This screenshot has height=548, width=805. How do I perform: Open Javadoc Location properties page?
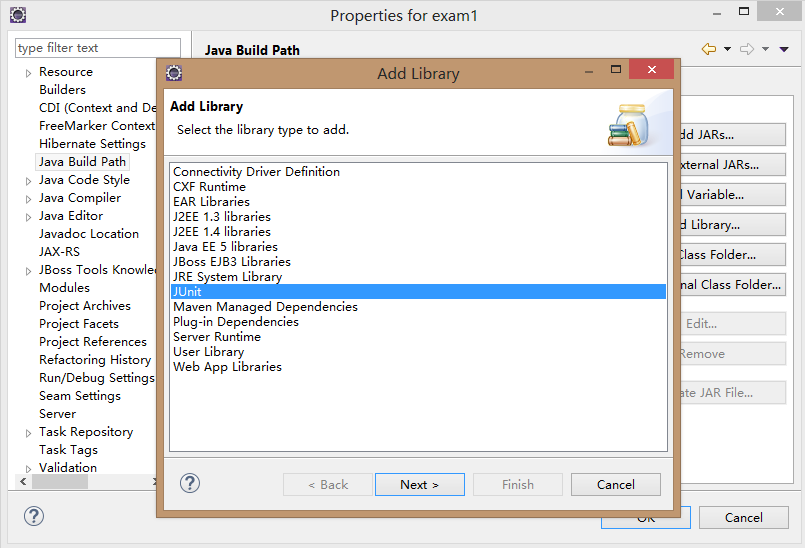pos(89,233)
